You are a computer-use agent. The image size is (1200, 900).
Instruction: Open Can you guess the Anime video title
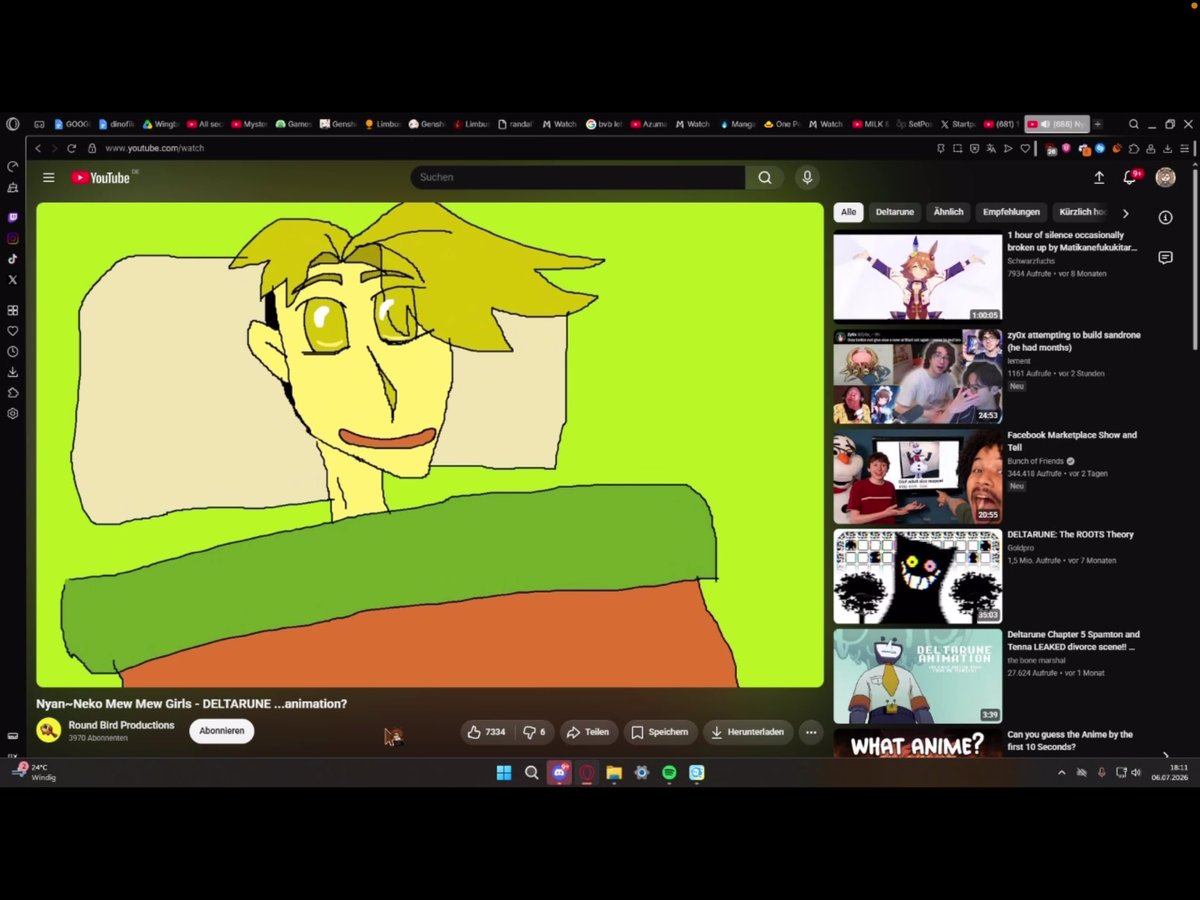coord(1070,740)
